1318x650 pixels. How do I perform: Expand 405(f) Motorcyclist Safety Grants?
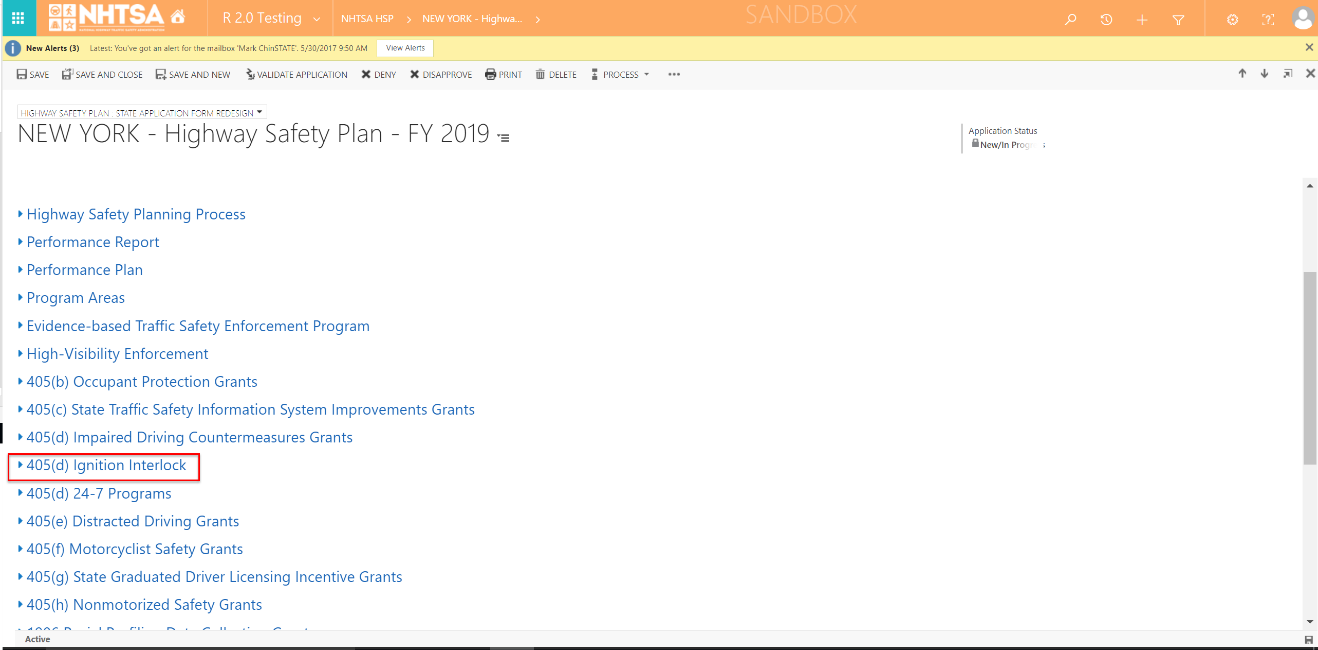coord(131,550)
